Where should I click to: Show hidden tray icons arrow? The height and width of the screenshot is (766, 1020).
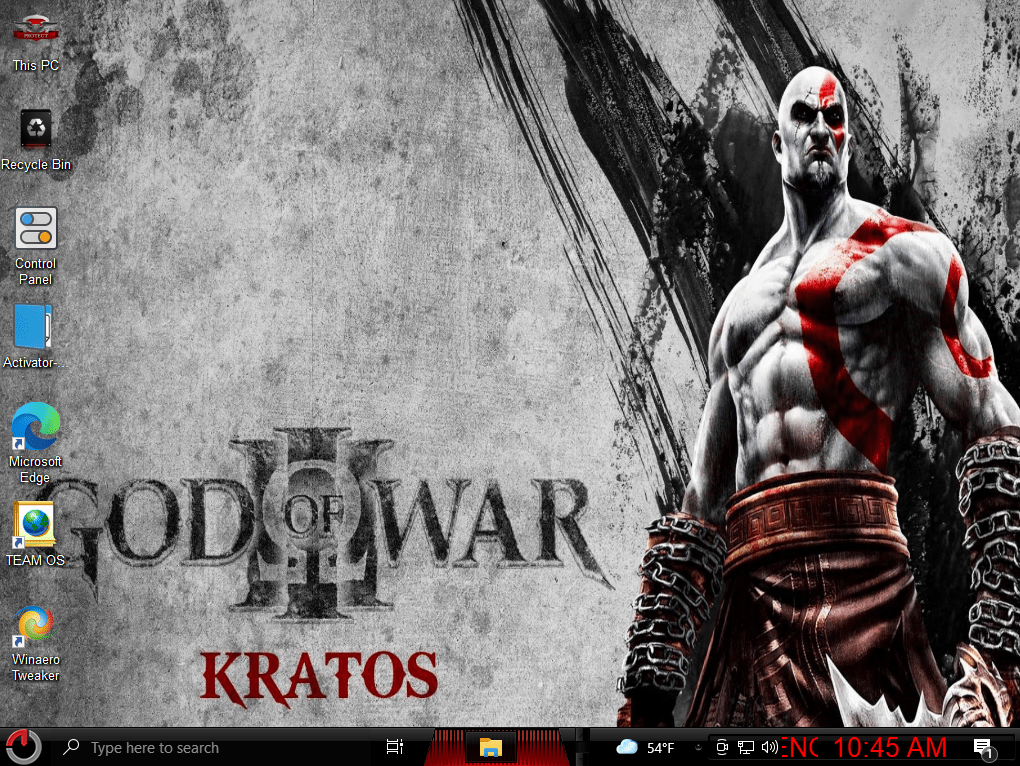pyautogui.click(x=698, y=747)
